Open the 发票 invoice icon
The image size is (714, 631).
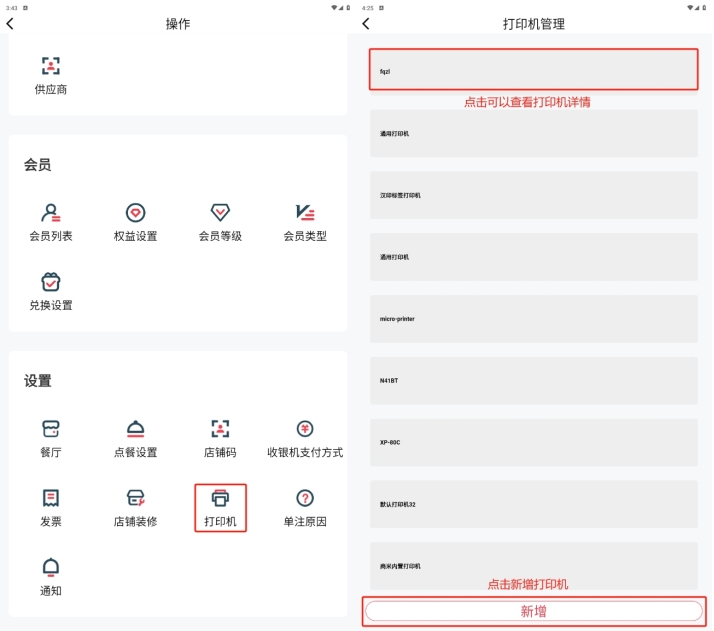point(51,498)
